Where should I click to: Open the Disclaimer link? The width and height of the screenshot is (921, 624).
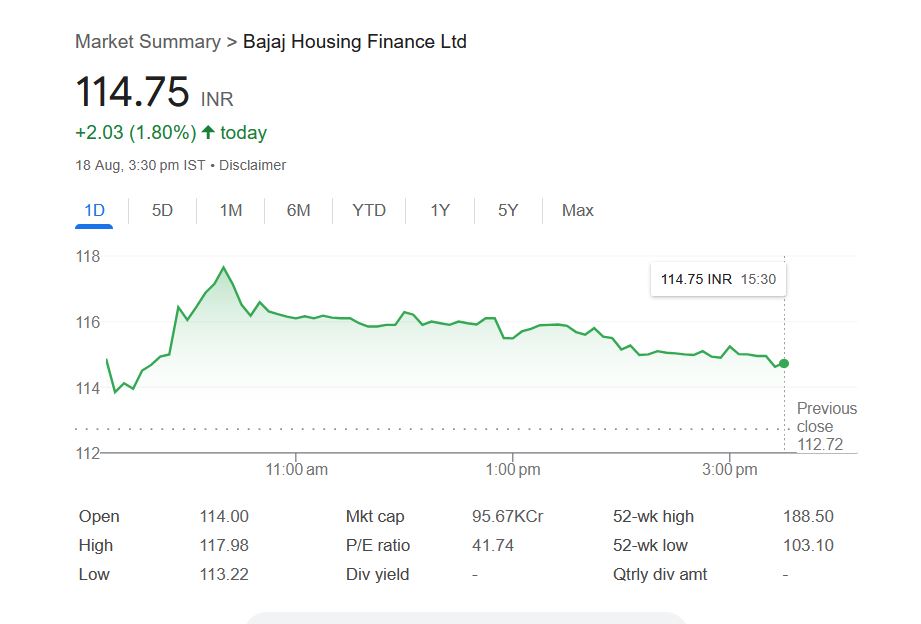pyautogui.click(x=252, y=165)
